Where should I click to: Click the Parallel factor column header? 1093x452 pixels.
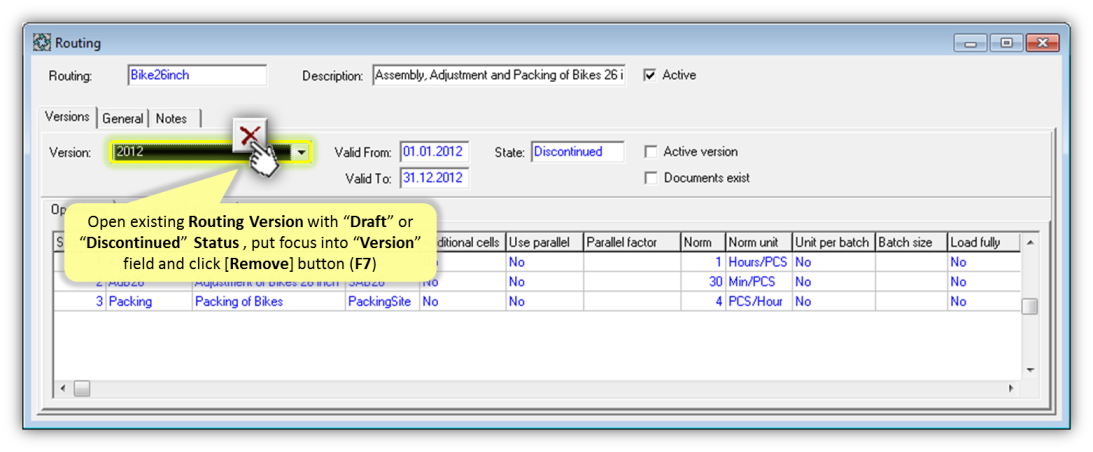632,242
